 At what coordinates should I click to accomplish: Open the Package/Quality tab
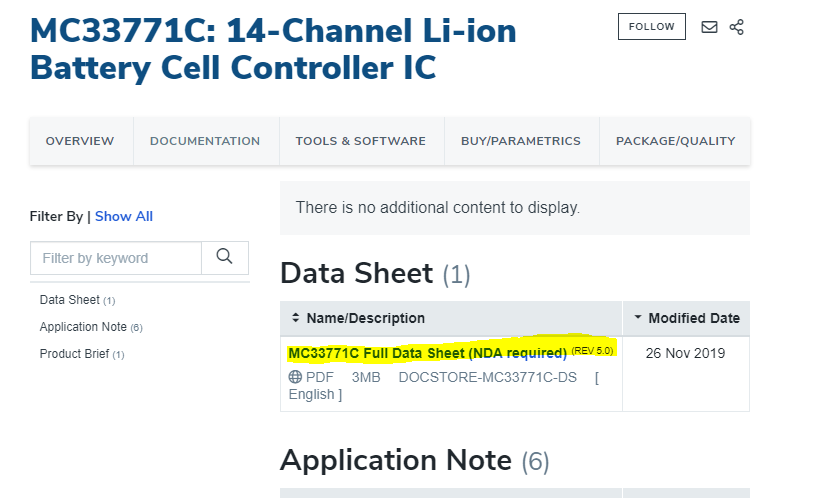tap(675, 141)
